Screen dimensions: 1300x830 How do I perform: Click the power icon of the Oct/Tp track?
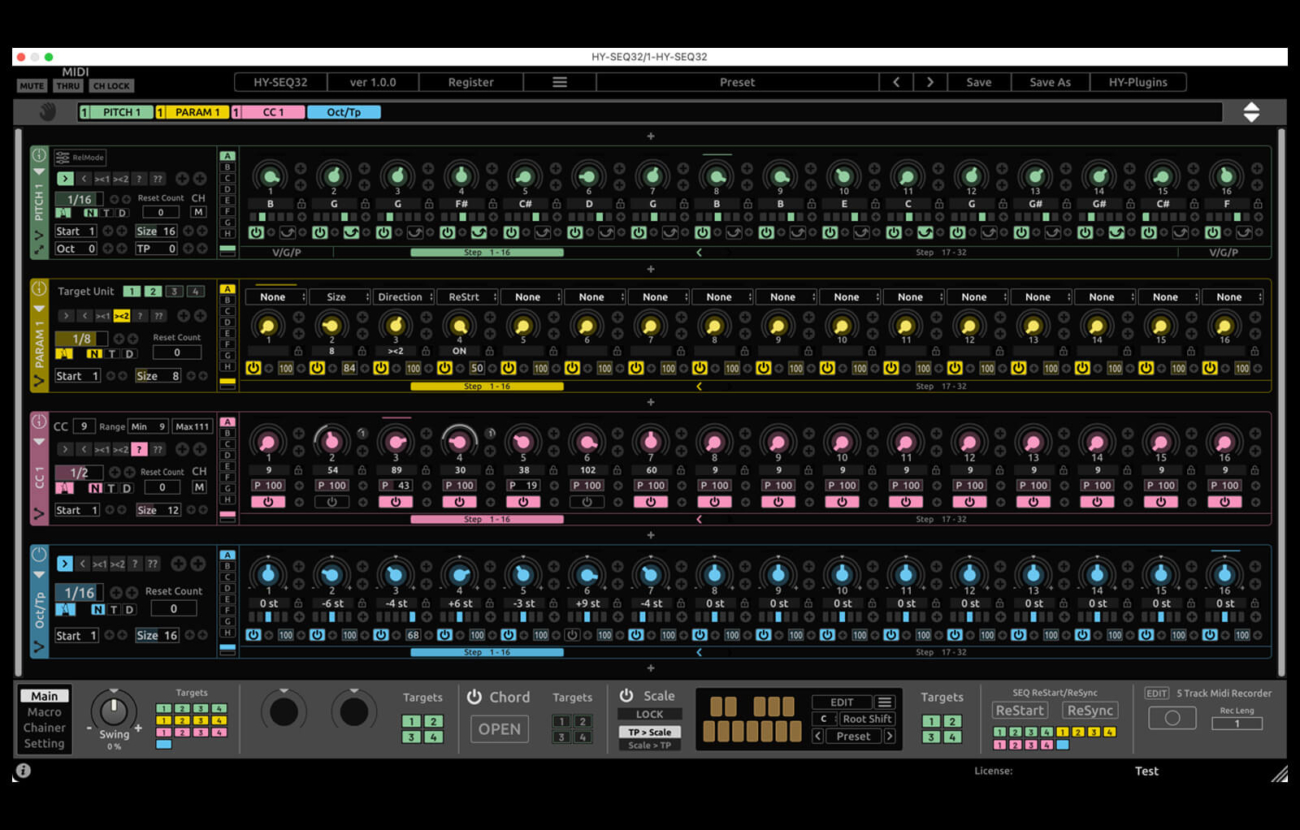point(39,555)
